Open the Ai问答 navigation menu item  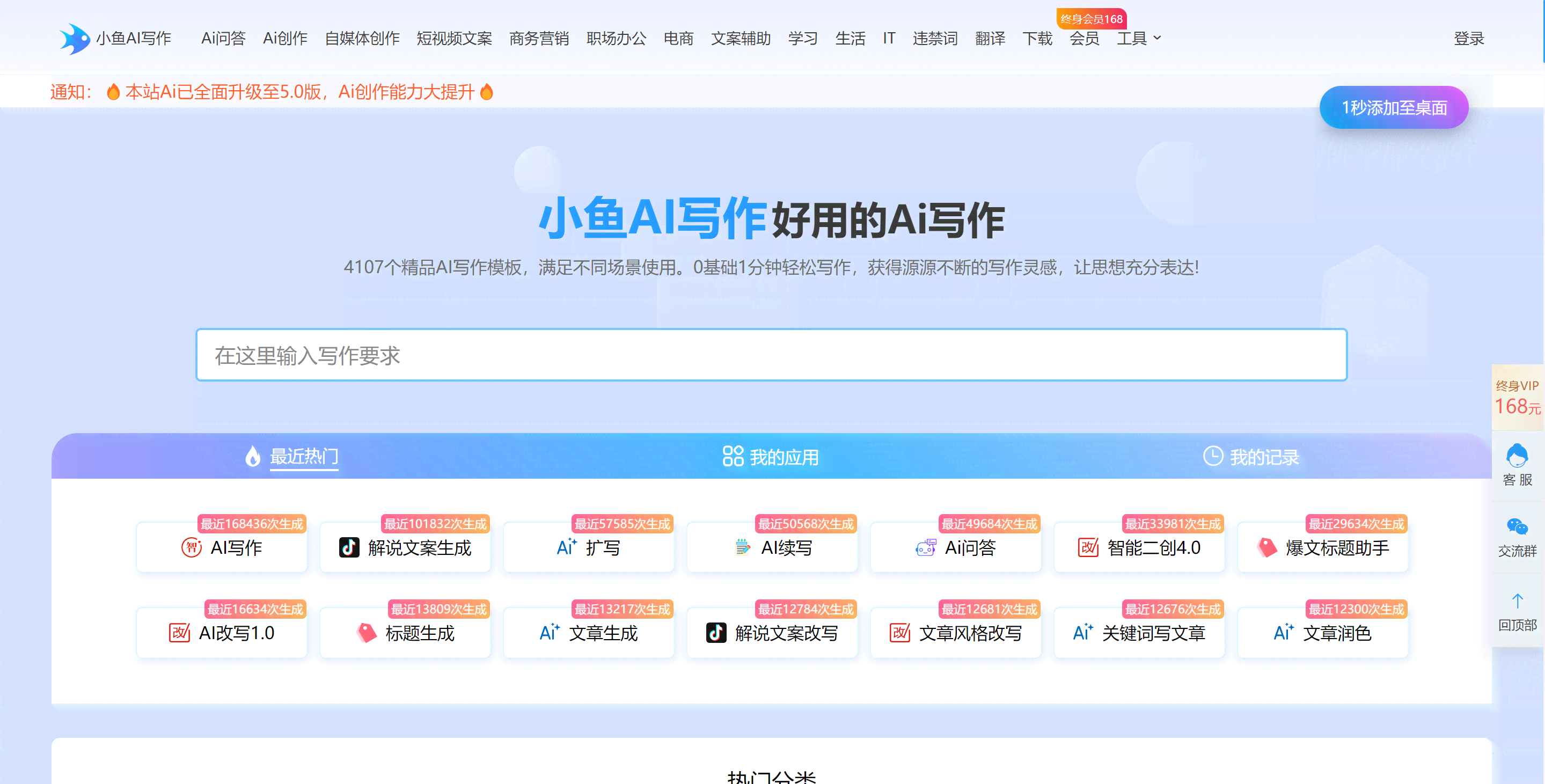223,39
